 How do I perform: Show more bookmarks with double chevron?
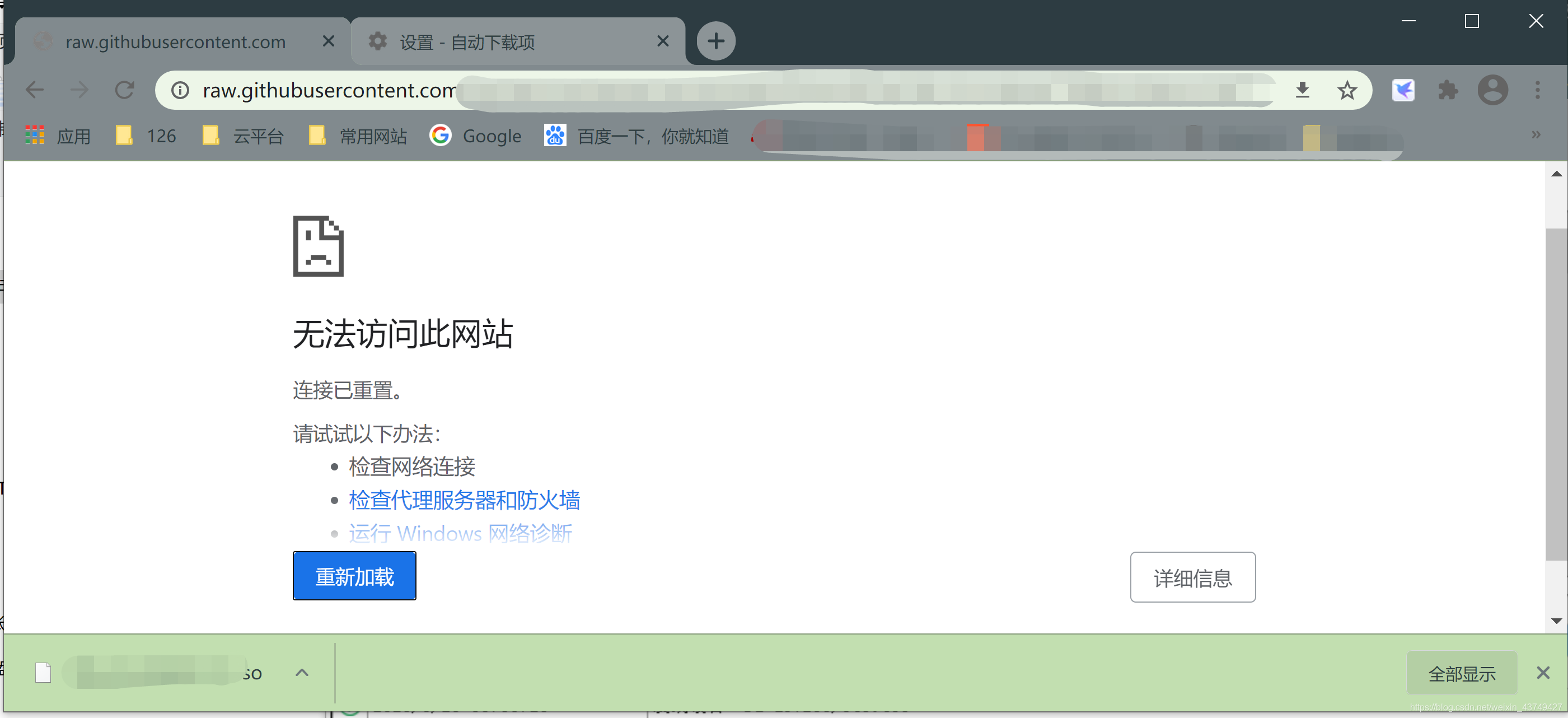point(1536,134)
